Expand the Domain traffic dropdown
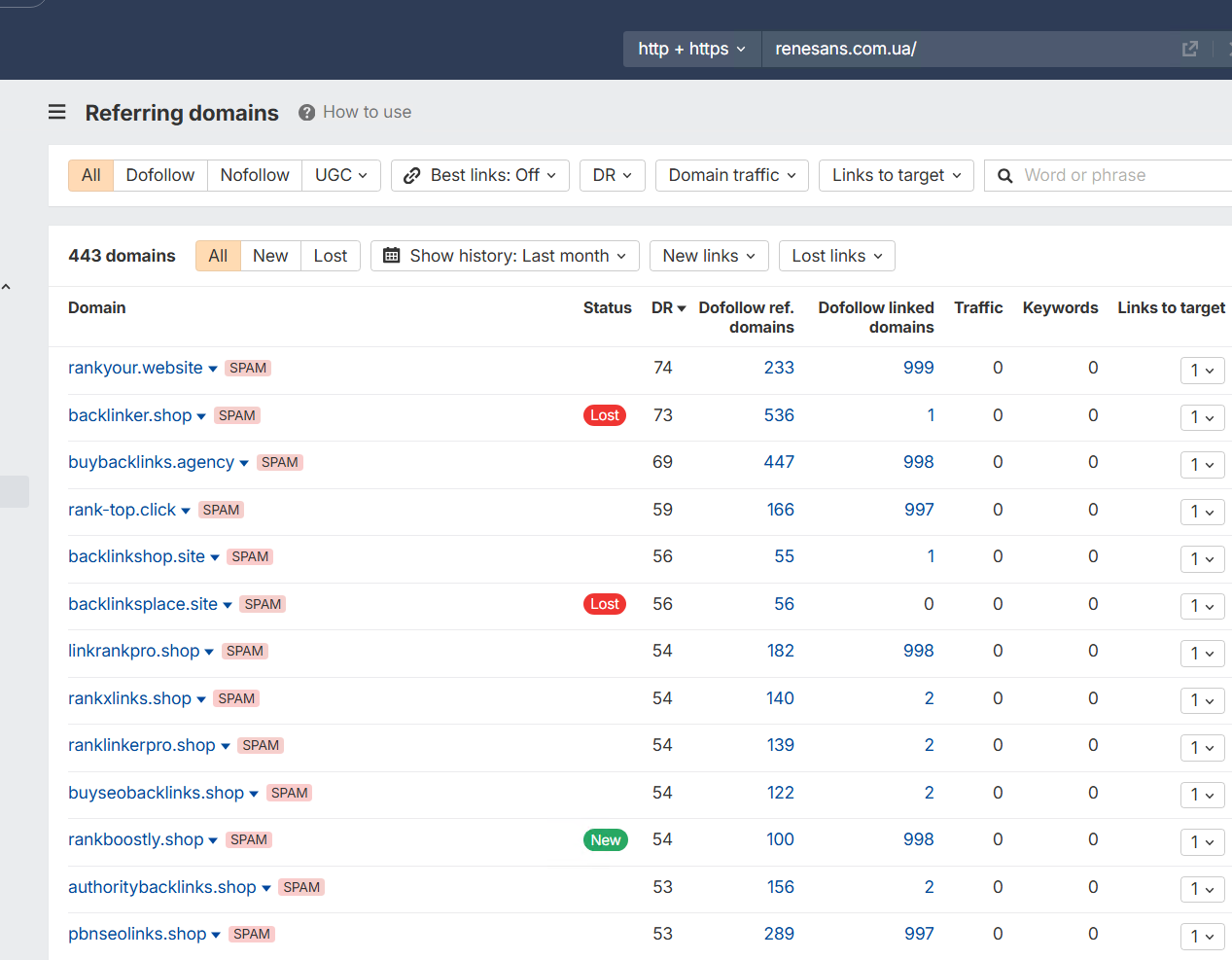This screenshot has width=1232, height=960. coord(732,175)
